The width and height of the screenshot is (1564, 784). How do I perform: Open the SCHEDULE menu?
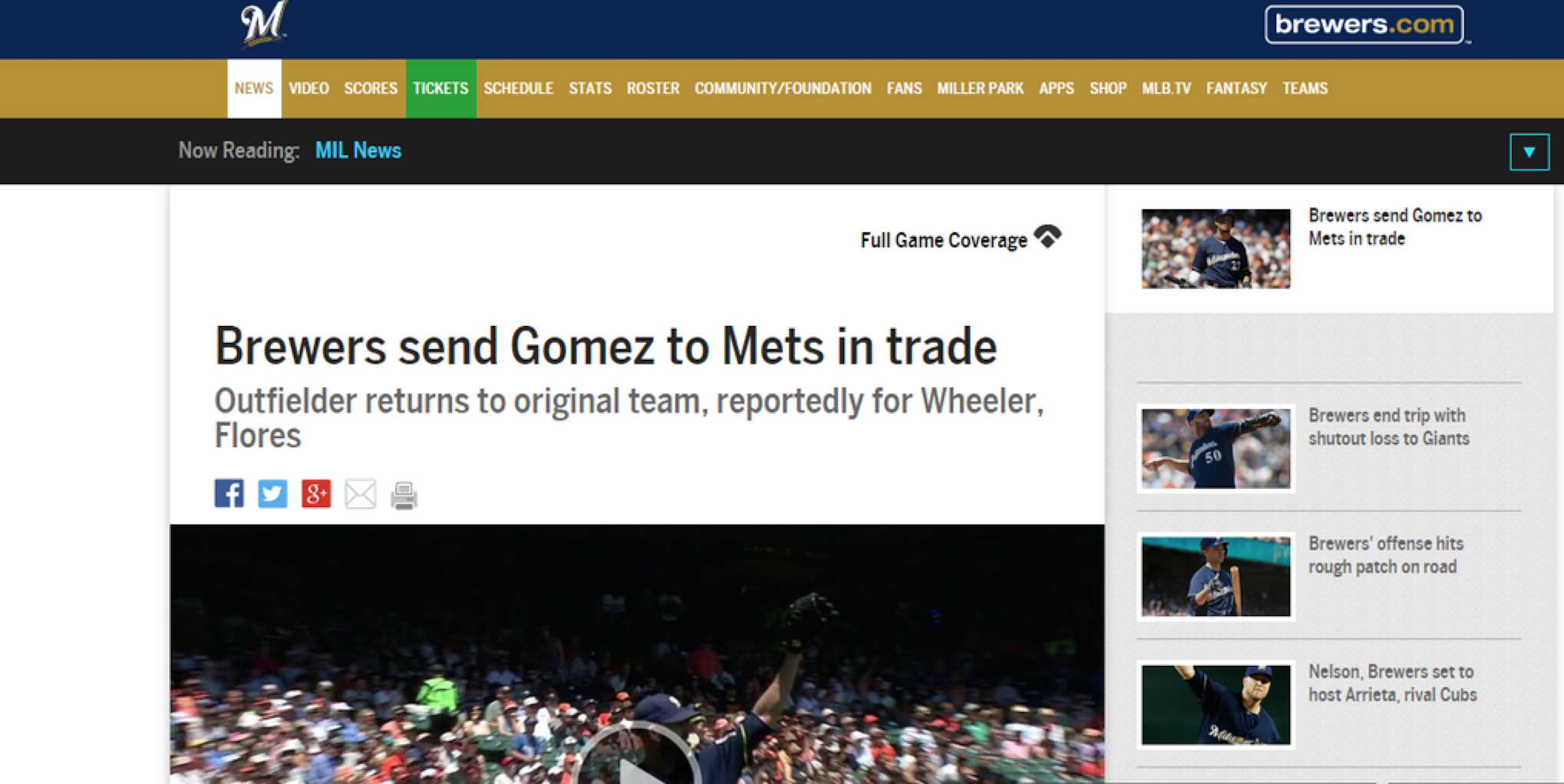click(518, 88)
